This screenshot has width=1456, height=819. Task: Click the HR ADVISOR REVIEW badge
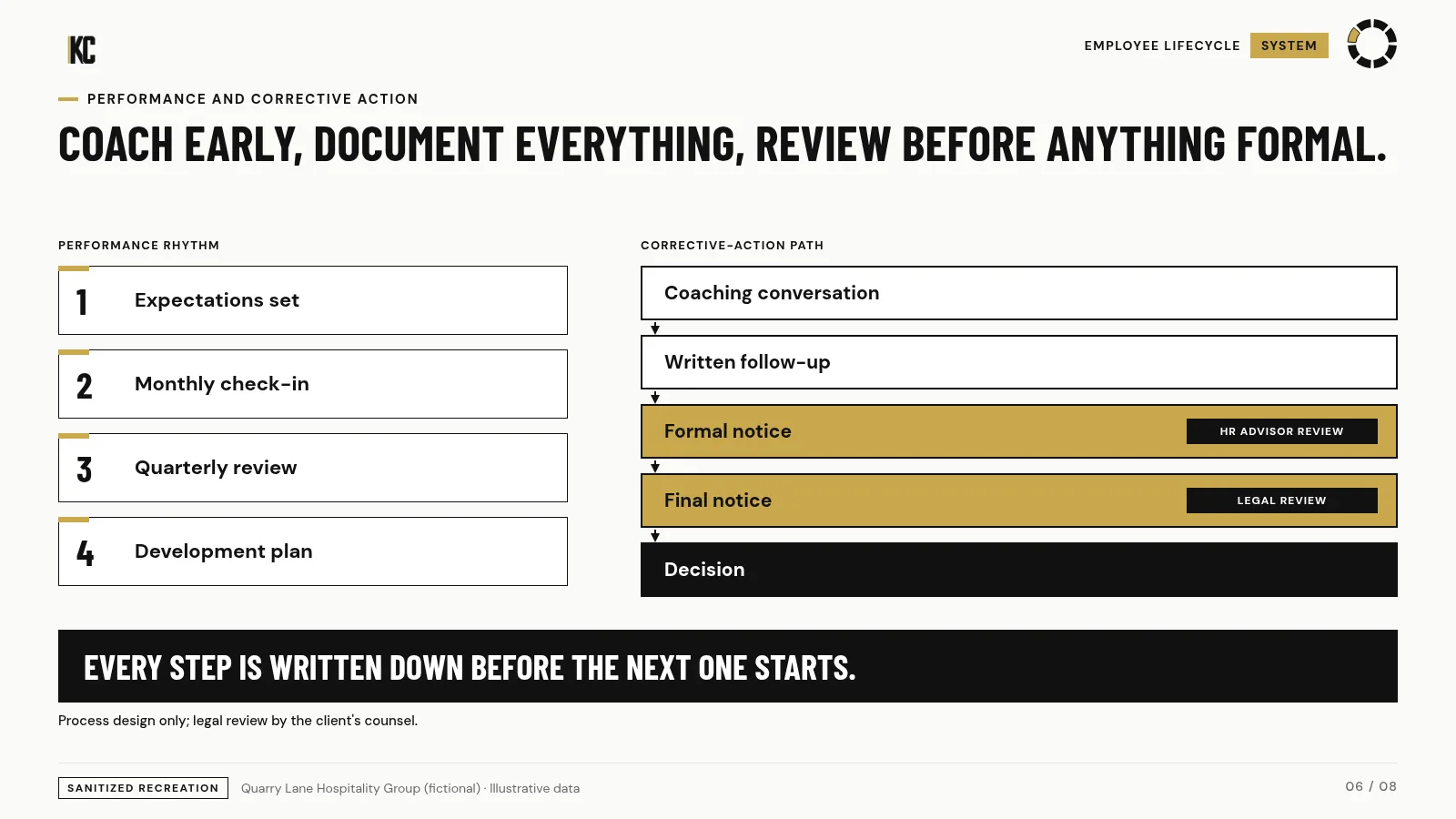click(1281, 431)
